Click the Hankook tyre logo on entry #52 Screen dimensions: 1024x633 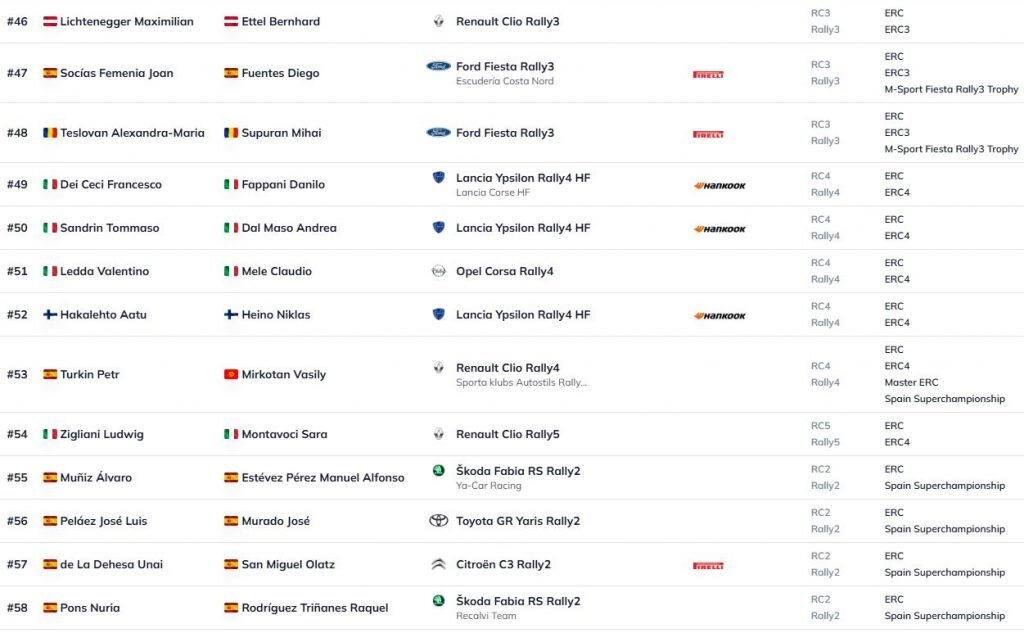pyautogui.click(x=720, y=315)
